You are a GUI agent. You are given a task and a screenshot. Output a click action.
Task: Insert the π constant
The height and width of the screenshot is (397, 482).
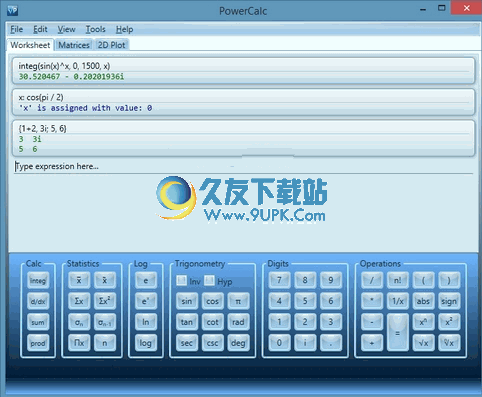[238, 301]
